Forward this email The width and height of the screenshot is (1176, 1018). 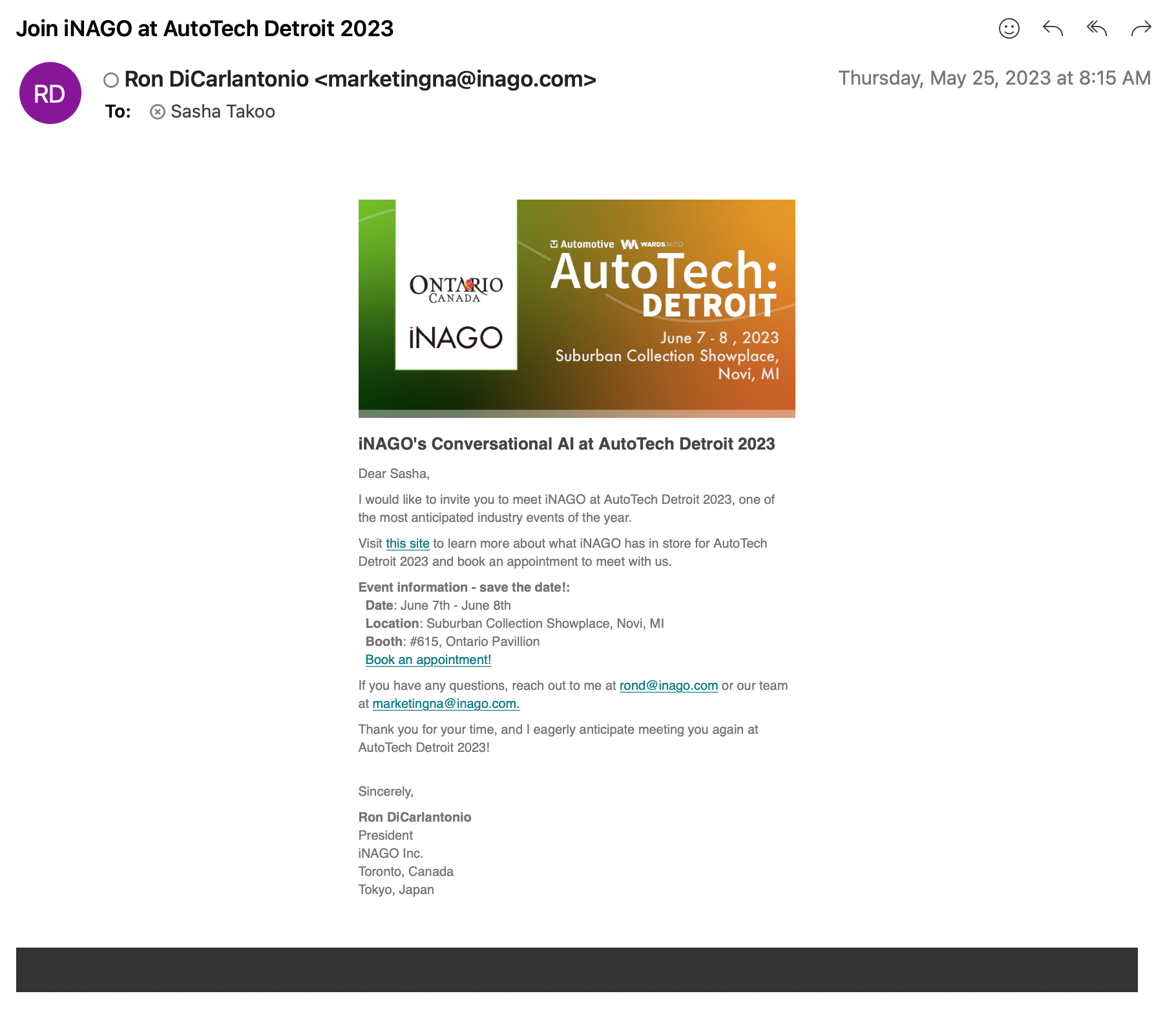(x=1141, y=28)
